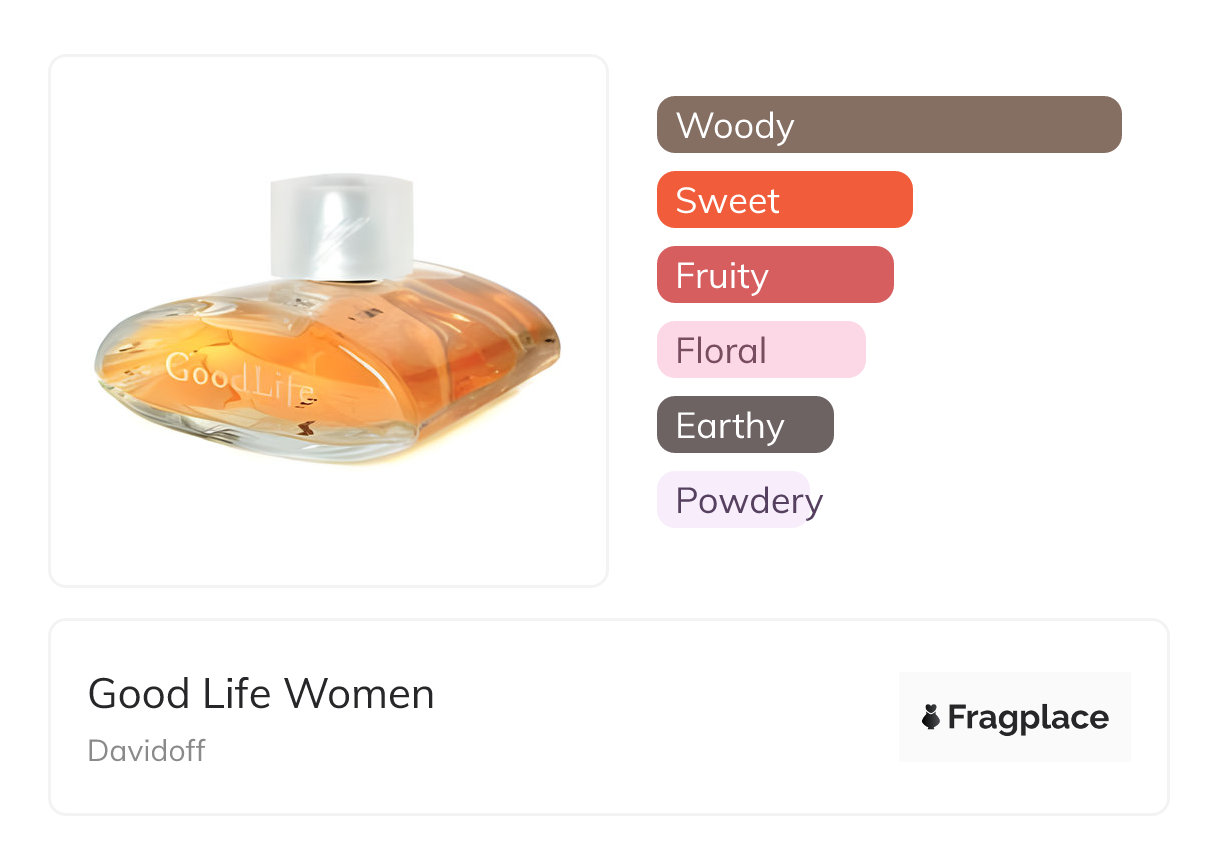Click the Earthy label text

[x=730, y=426]
